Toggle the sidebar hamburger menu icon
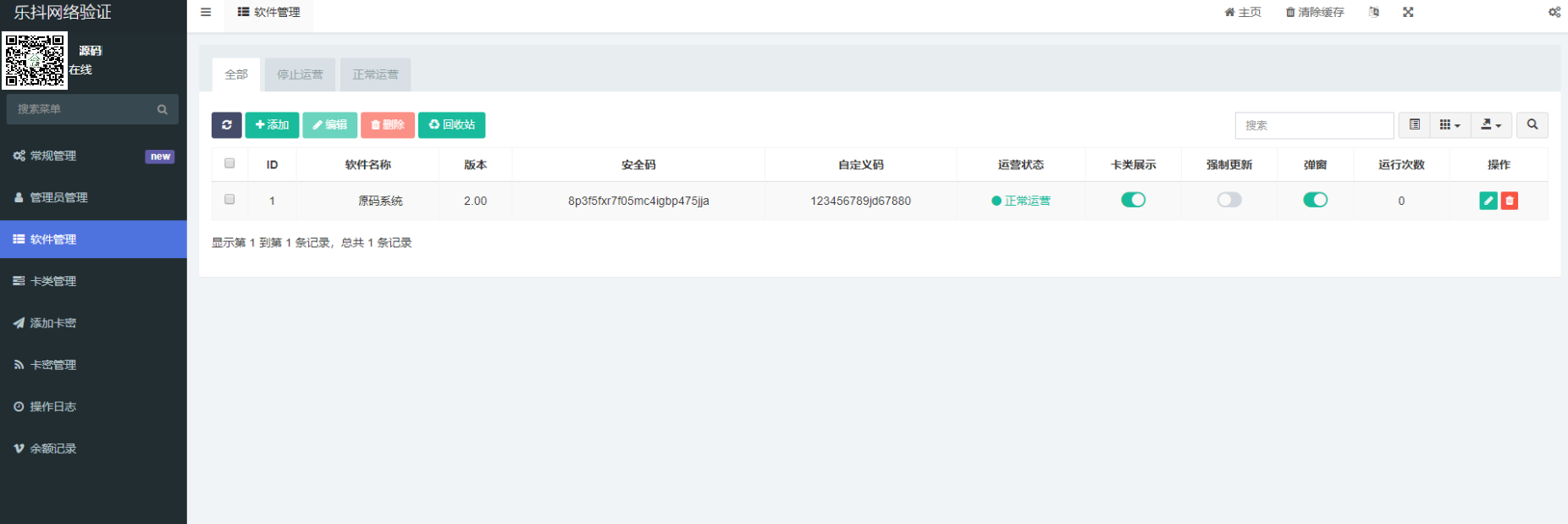This screenshot has height=524, width=1568. pos(206,12)
